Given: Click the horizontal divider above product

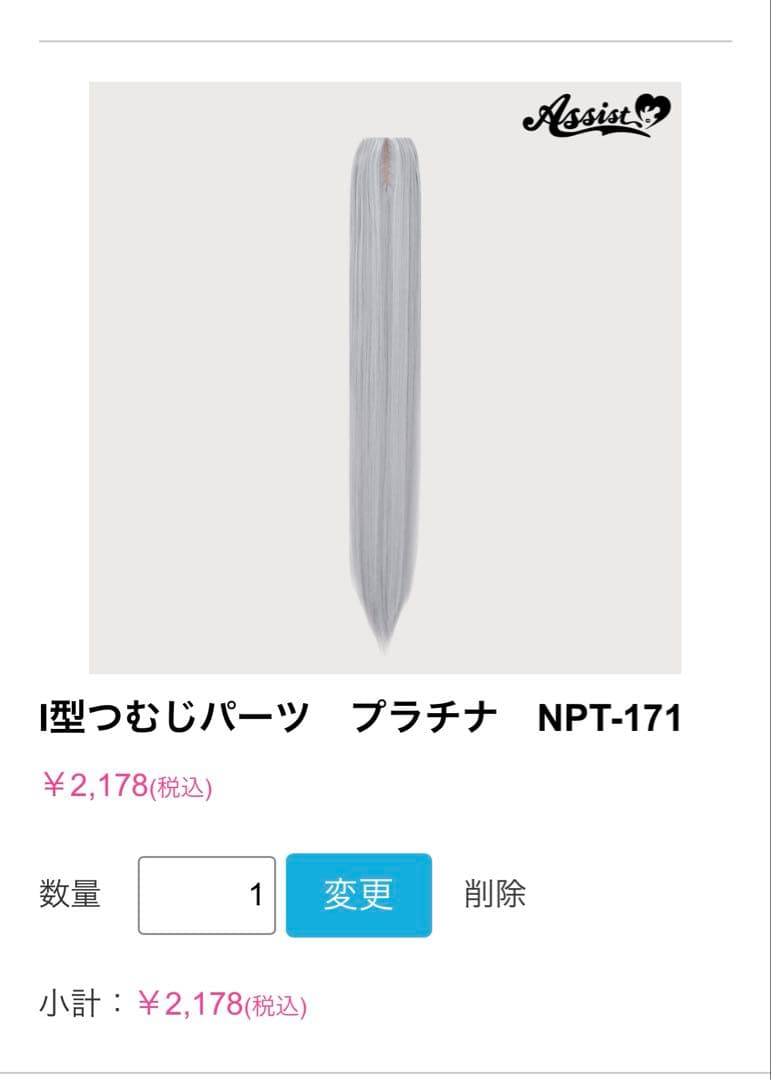Looking at the screenshot, I should pyautogui.click(x=385, y=41).
